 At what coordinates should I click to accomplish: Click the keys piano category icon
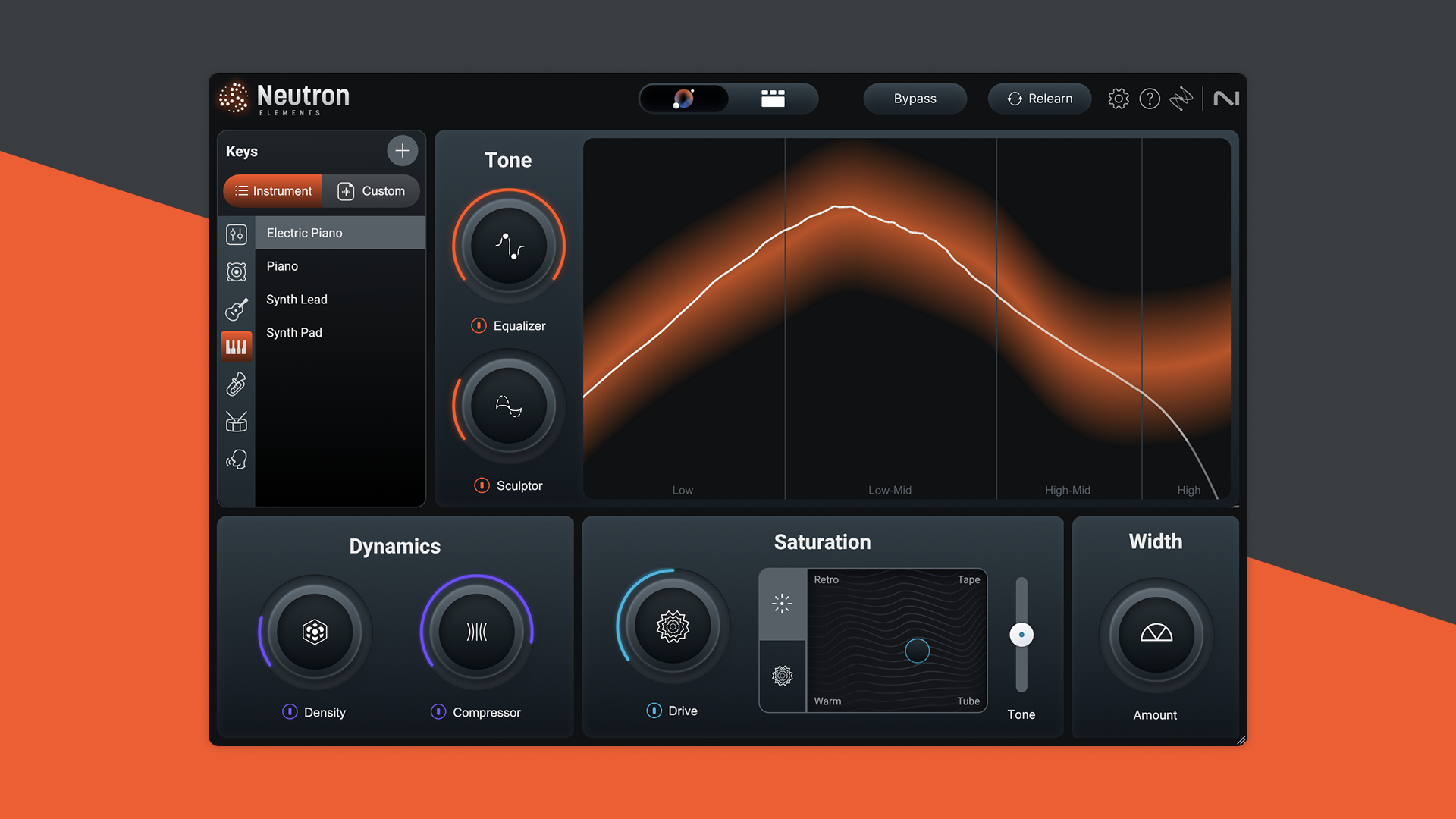237,347
